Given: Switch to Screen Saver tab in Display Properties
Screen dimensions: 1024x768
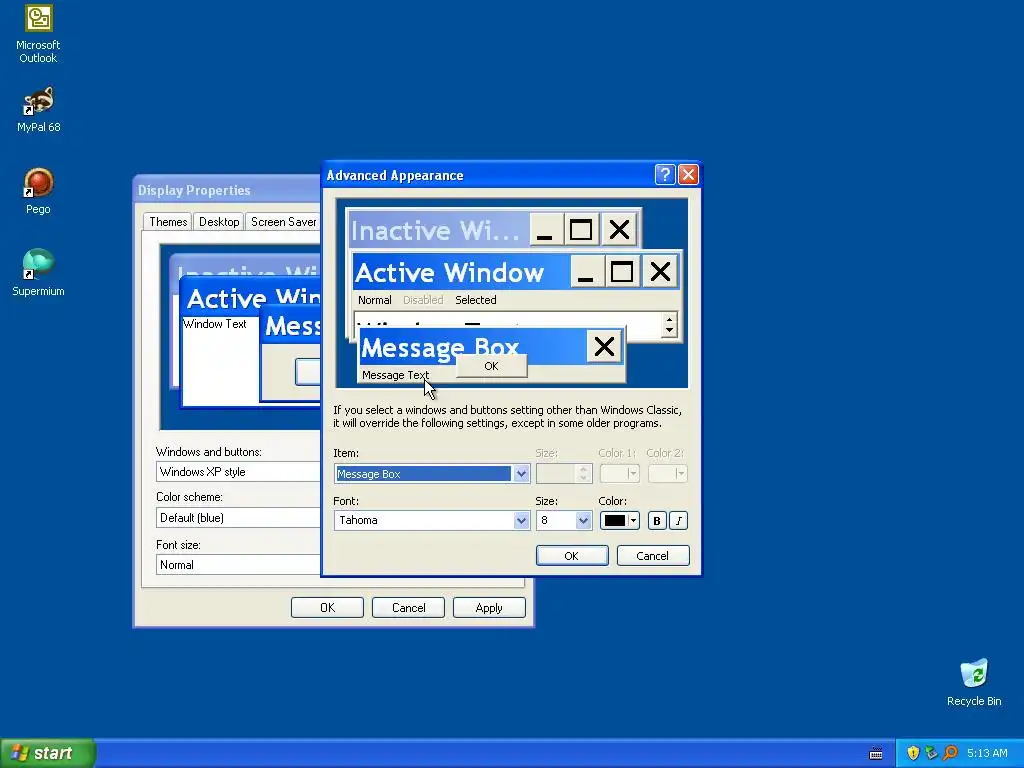Looking at the screenshot, I should pyautogui.click(x=283, y=222).
